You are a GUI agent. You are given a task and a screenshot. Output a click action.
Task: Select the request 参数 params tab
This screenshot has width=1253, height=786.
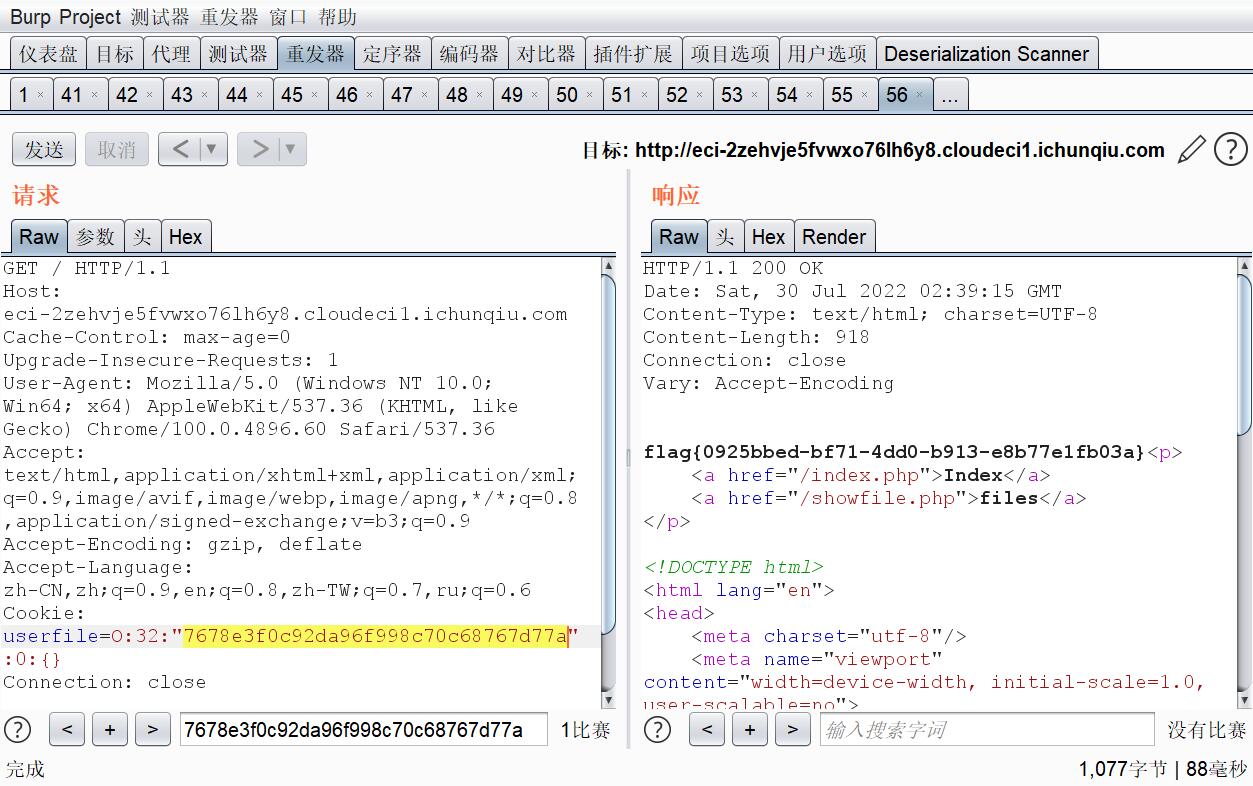[x=96, y=237]
